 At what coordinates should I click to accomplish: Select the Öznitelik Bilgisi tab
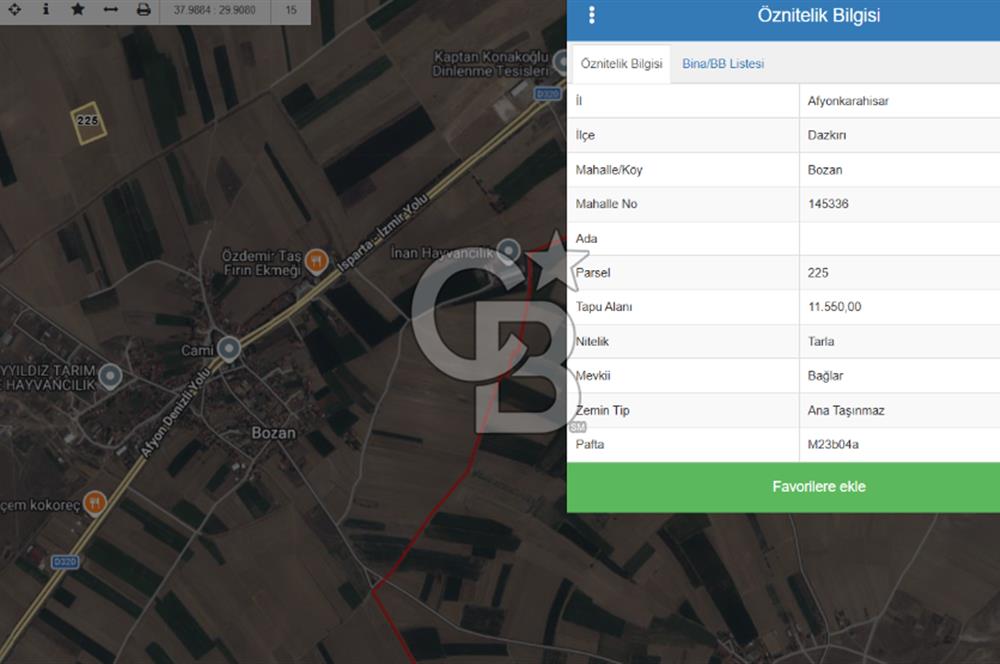tap(621, 64)
